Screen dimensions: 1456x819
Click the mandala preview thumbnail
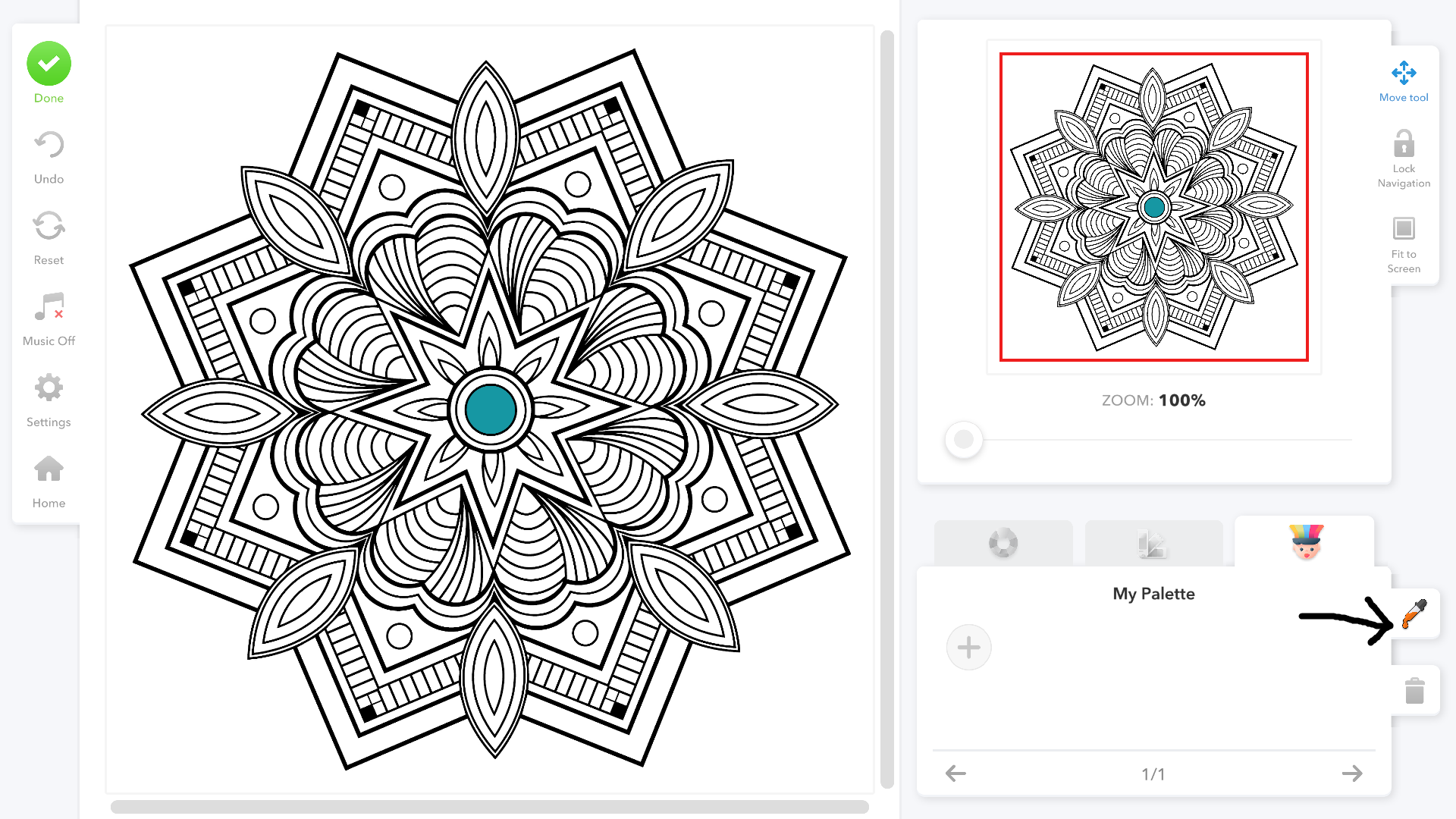point(1153,206)
